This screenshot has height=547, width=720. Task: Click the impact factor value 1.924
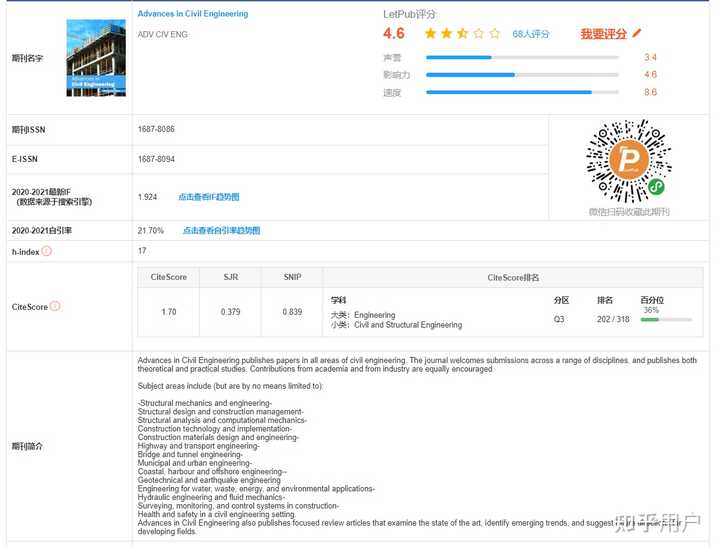(x=147, y=197)
